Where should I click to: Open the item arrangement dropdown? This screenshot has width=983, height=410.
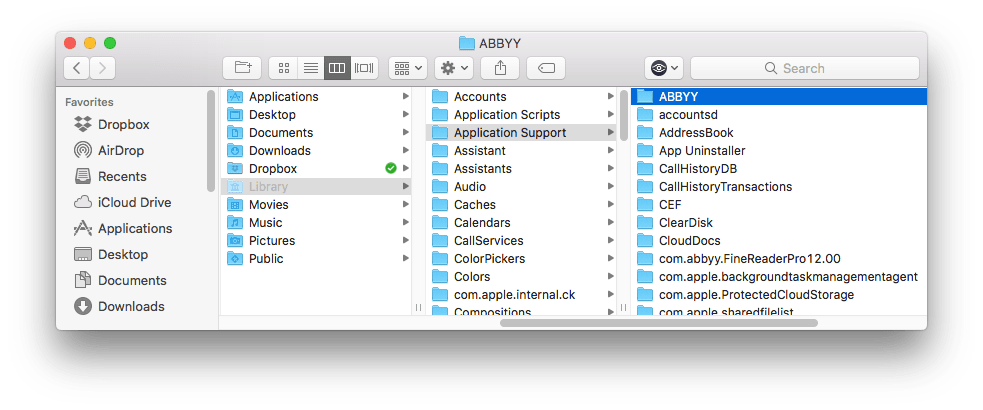pos(408,68)
